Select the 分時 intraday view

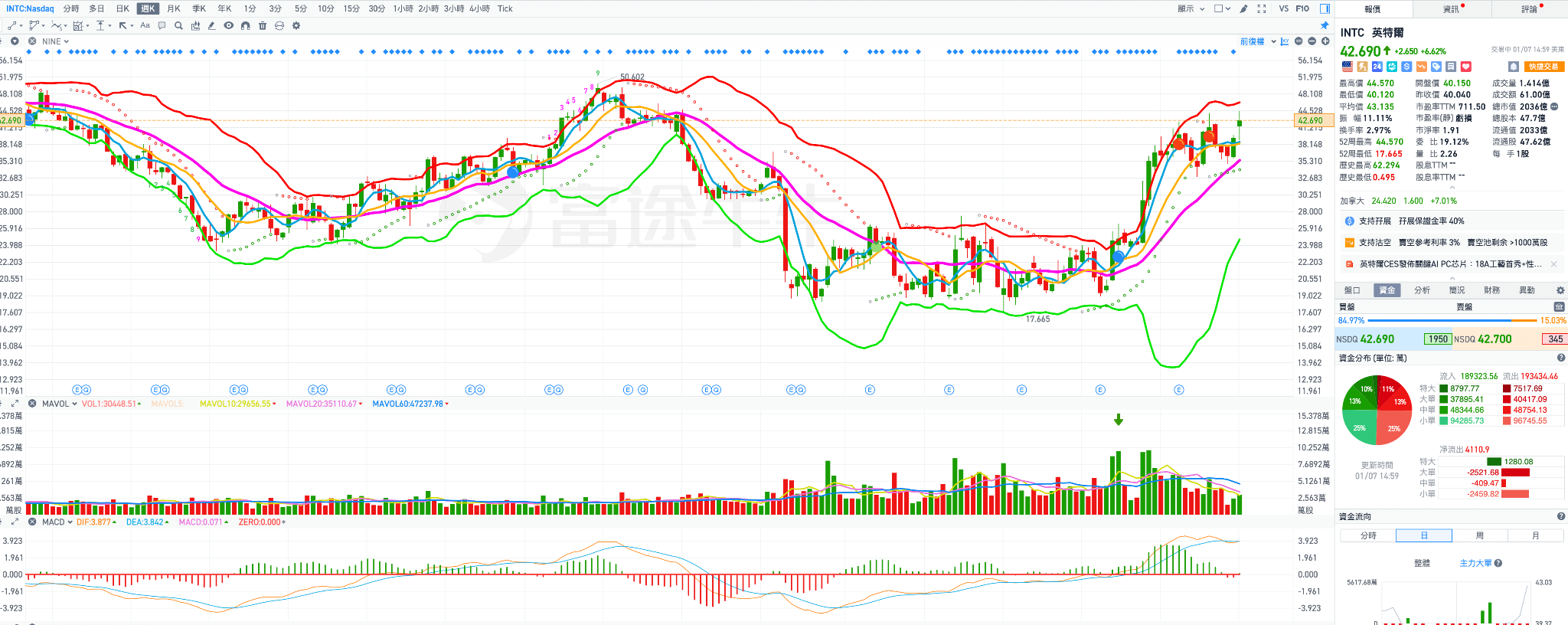click(71, 9)
